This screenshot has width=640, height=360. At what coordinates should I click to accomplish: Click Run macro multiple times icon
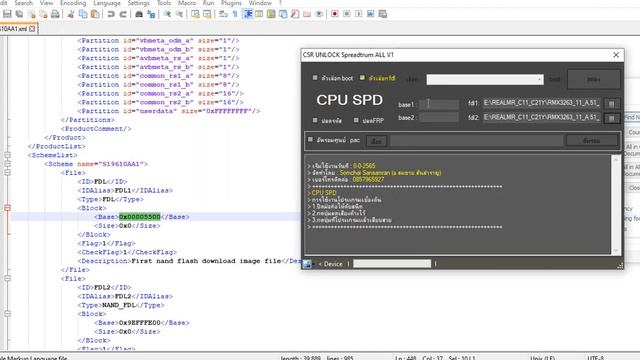(x=370, y=14)
